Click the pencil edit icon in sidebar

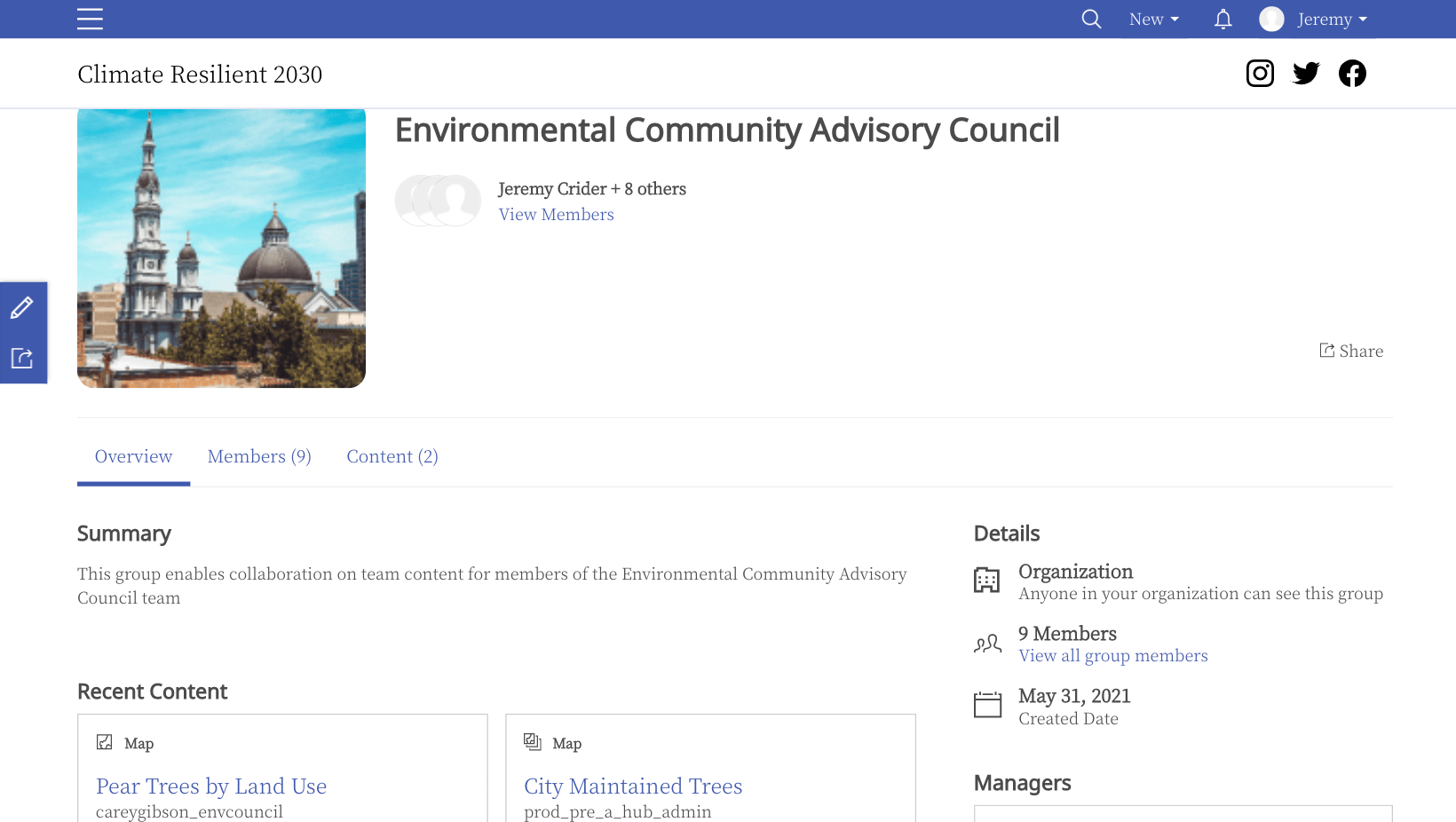22,308
